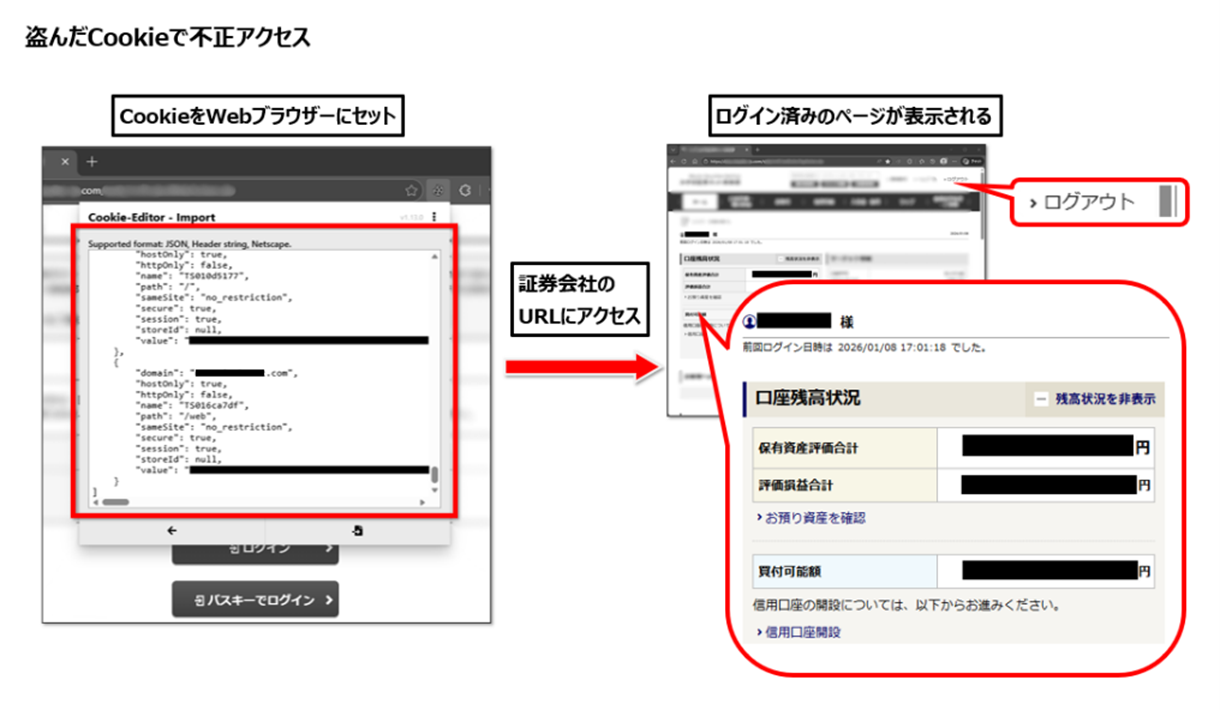Viewport: 1220px width, 710px height.
Task: Click the scroll-up arrow in JSON area
Action: coord(434,256)
